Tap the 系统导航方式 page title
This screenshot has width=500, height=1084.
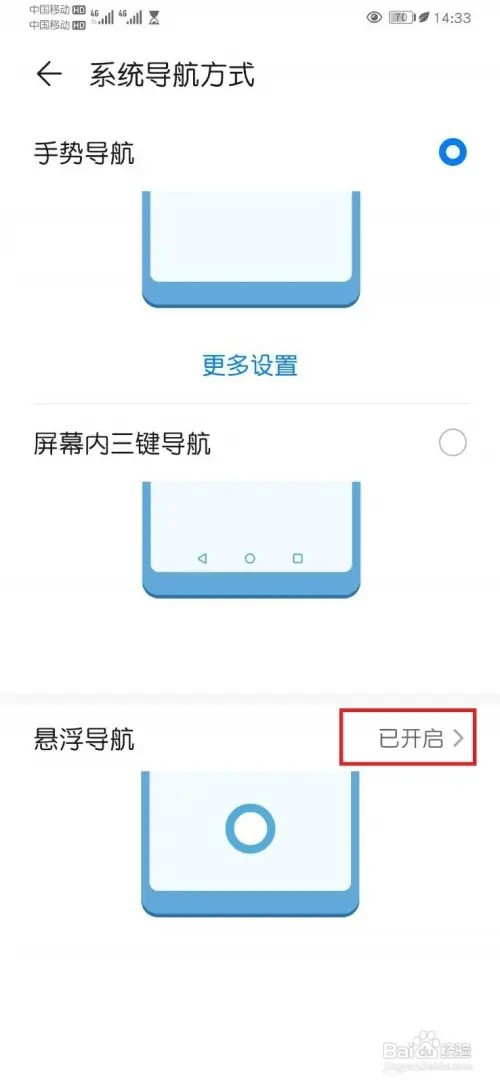pyautogui.click(x=172, y=74)
